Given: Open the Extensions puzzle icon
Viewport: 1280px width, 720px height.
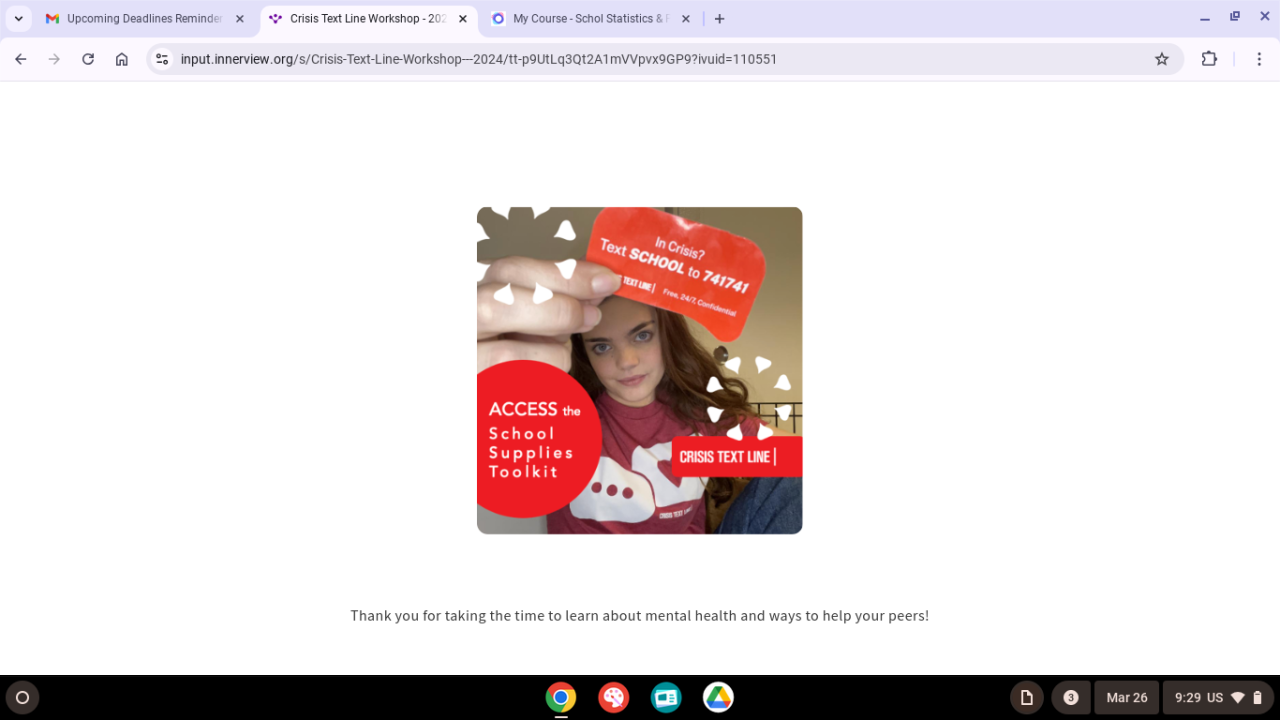Looking at the screenshot, I should [1209, 59].
